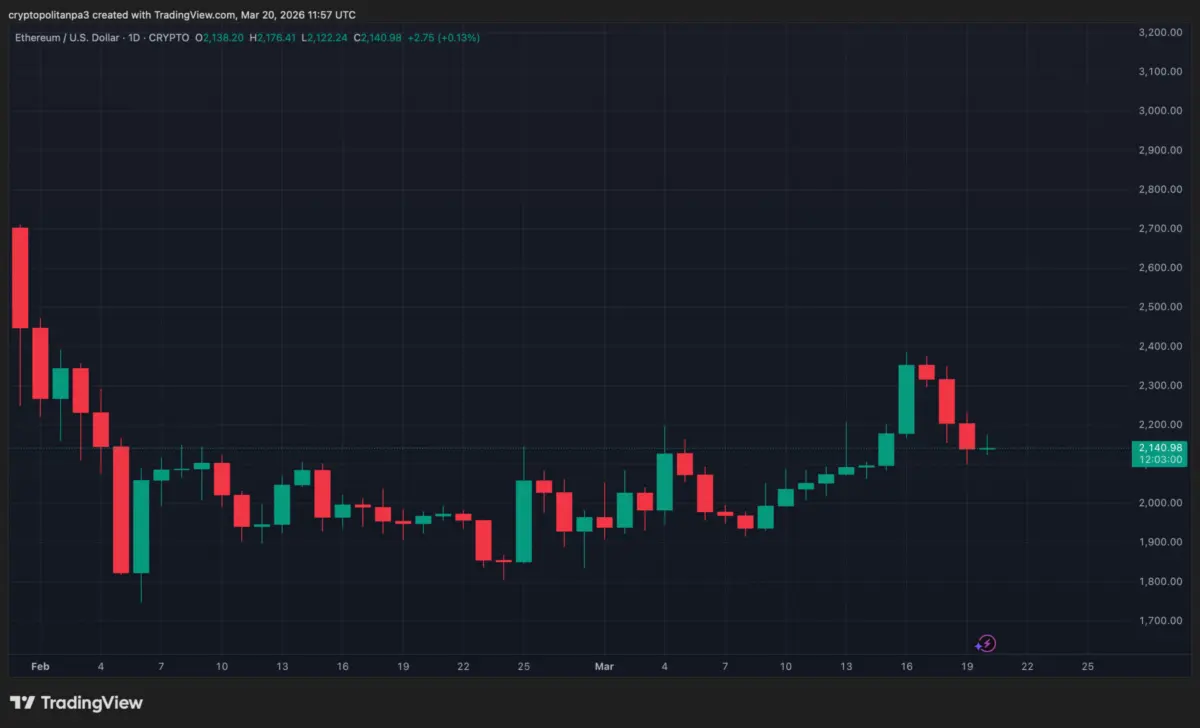Viewport: 1200px width, 728px height.
Task: Select the Ethereum / U.S. Dollar symbol title
Action: (x=65, y=38)
